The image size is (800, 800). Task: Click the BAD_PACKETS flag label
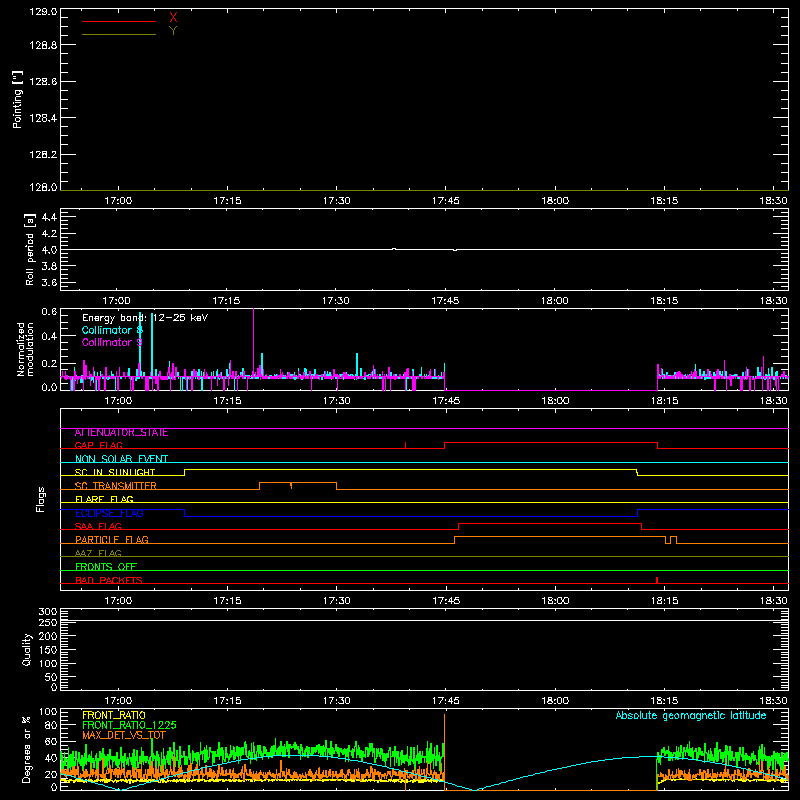(x=109, y=580)
